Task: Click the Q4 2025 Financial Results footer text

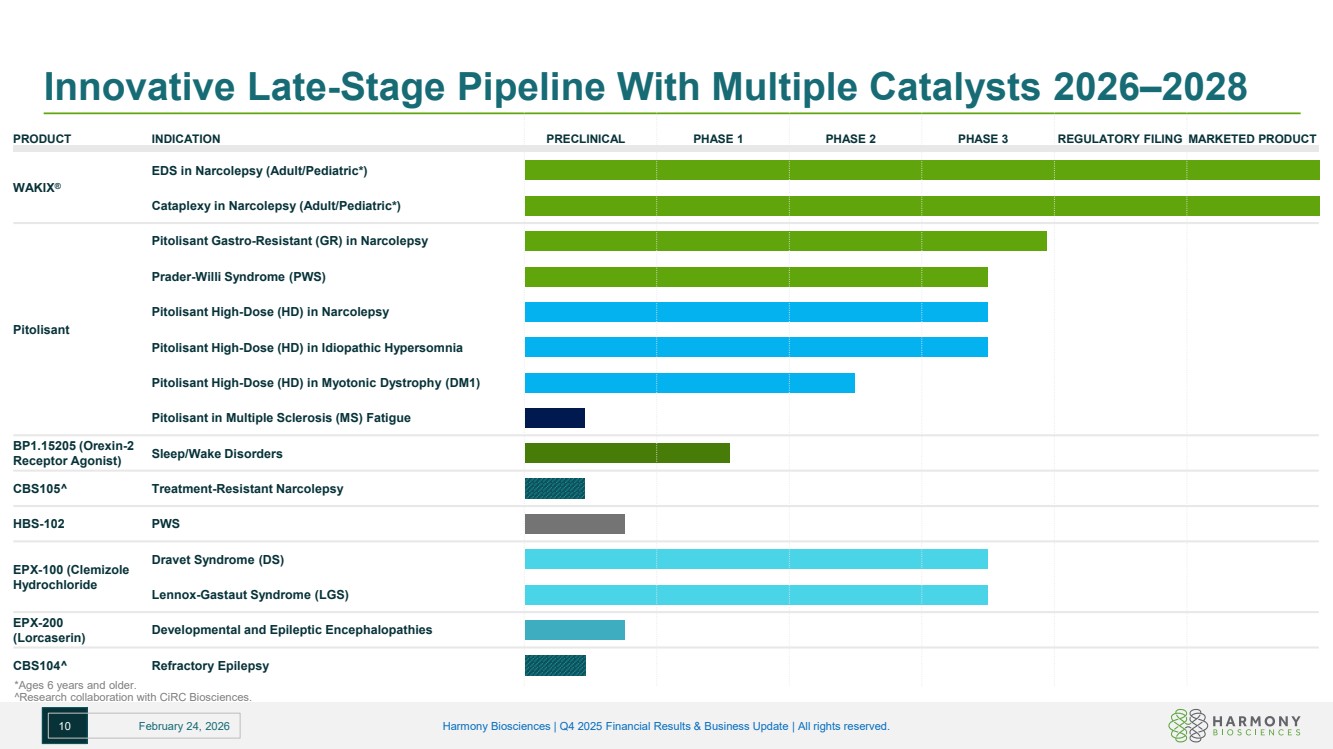Action: pyautogui.click(x=666, y=726)
